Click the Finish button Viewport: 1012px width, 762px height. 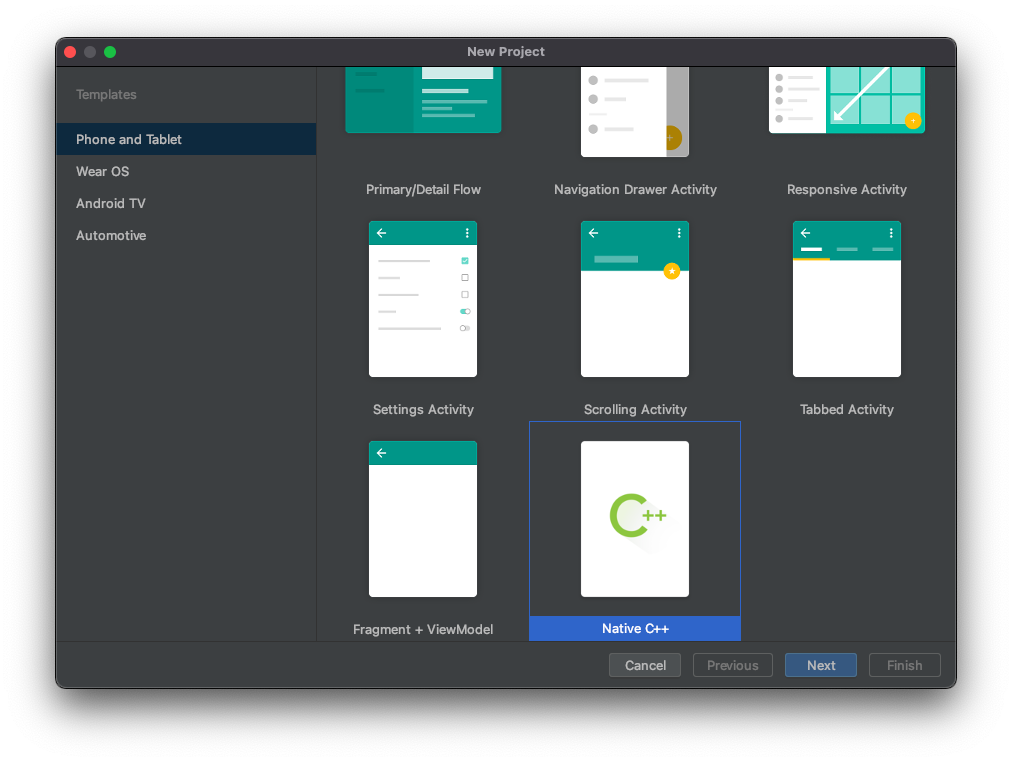[904, 665]
